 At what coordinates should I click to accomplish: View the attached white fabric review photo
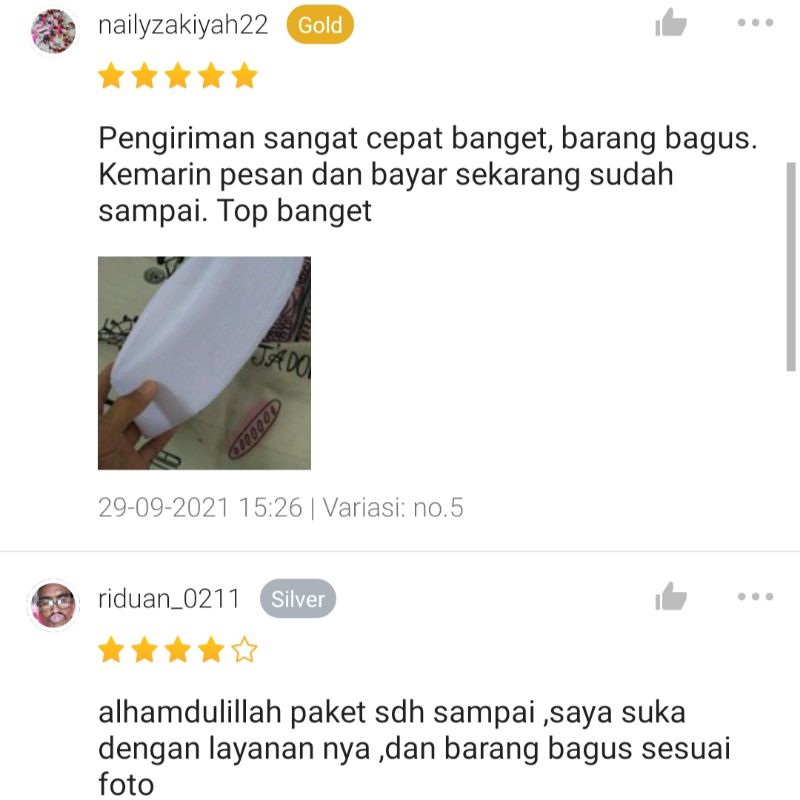pos(204,363)
